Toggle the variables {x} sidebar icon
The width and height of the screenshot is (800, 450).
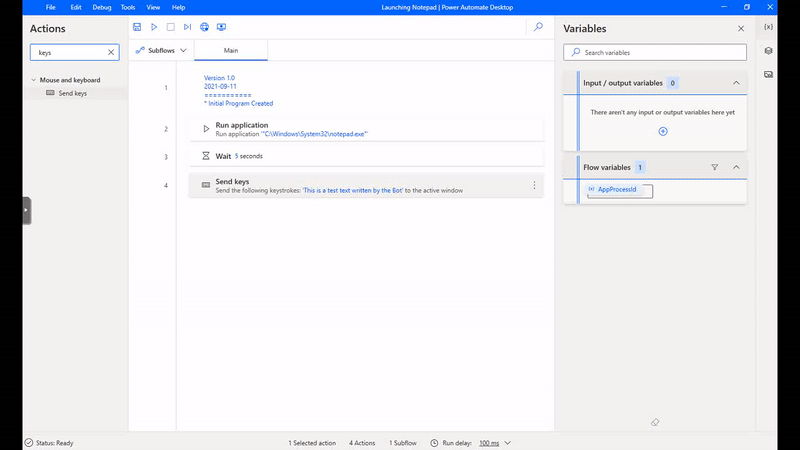pyautogui.click(x=768, y=27)
